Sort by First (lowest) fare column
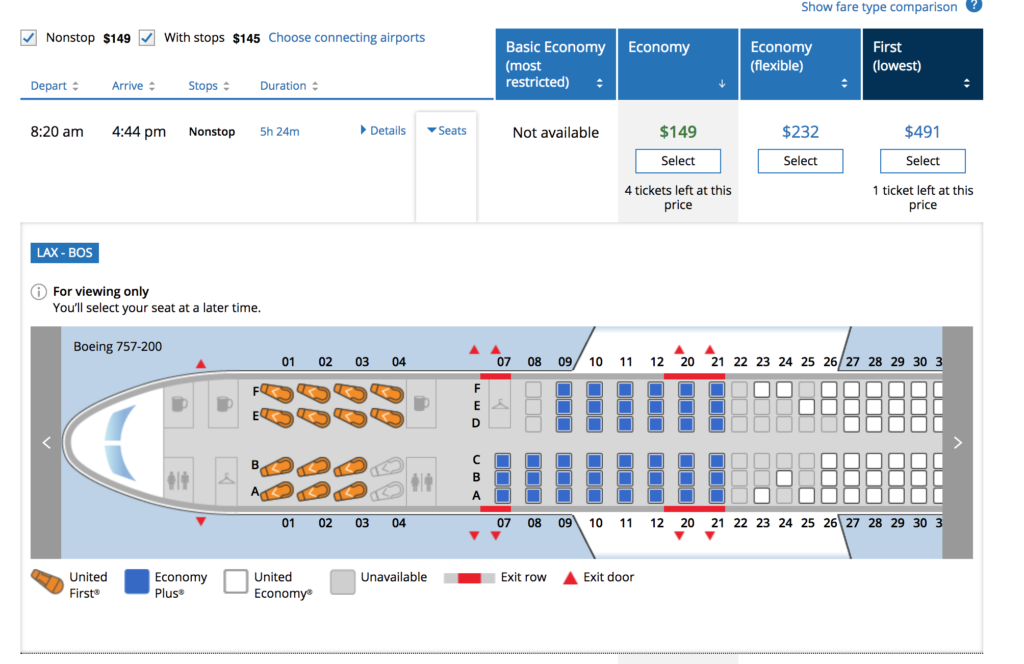 tap(922, 65)
